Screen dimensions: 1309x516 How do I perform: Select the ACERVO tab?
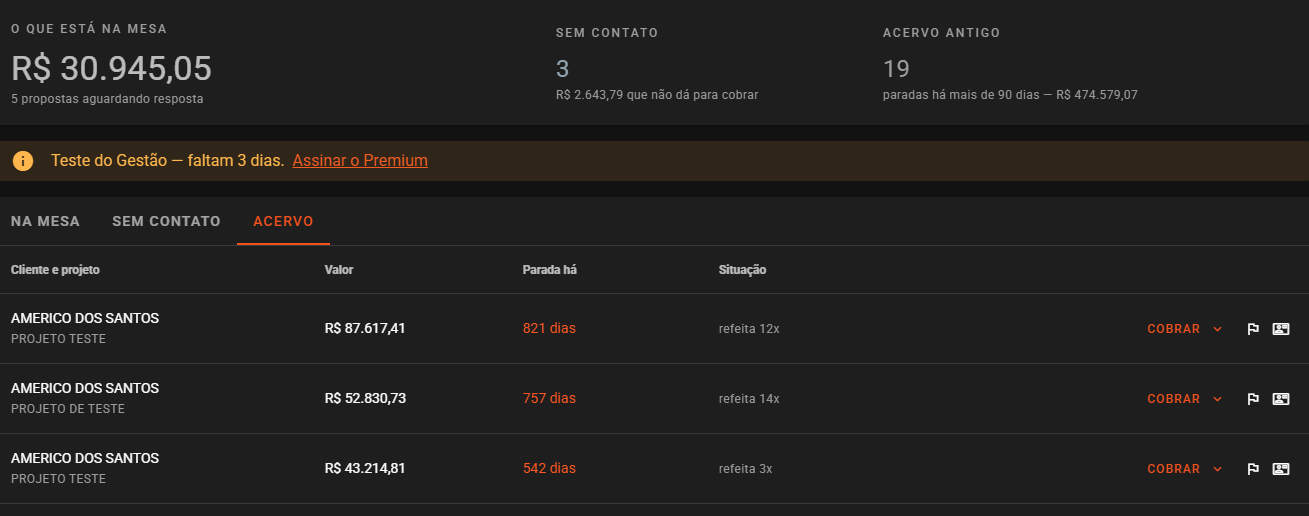tap(283, 221)
